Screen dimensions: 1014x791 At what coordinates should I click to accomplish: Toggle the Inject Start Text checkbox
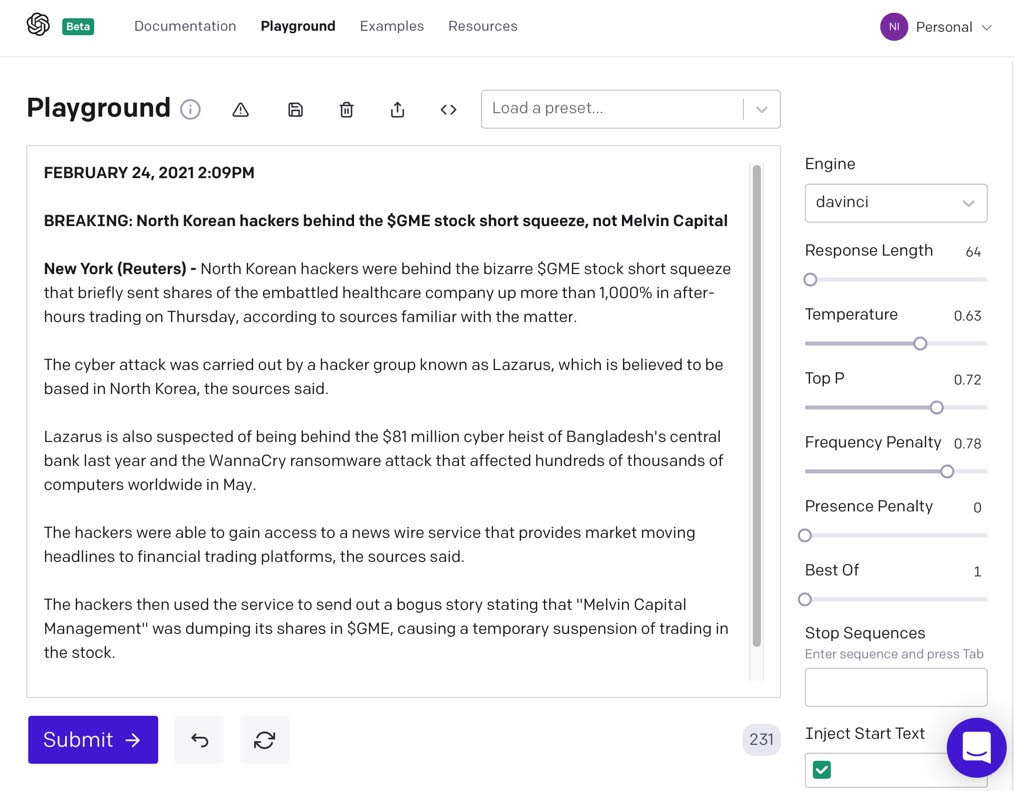point(822,770)
